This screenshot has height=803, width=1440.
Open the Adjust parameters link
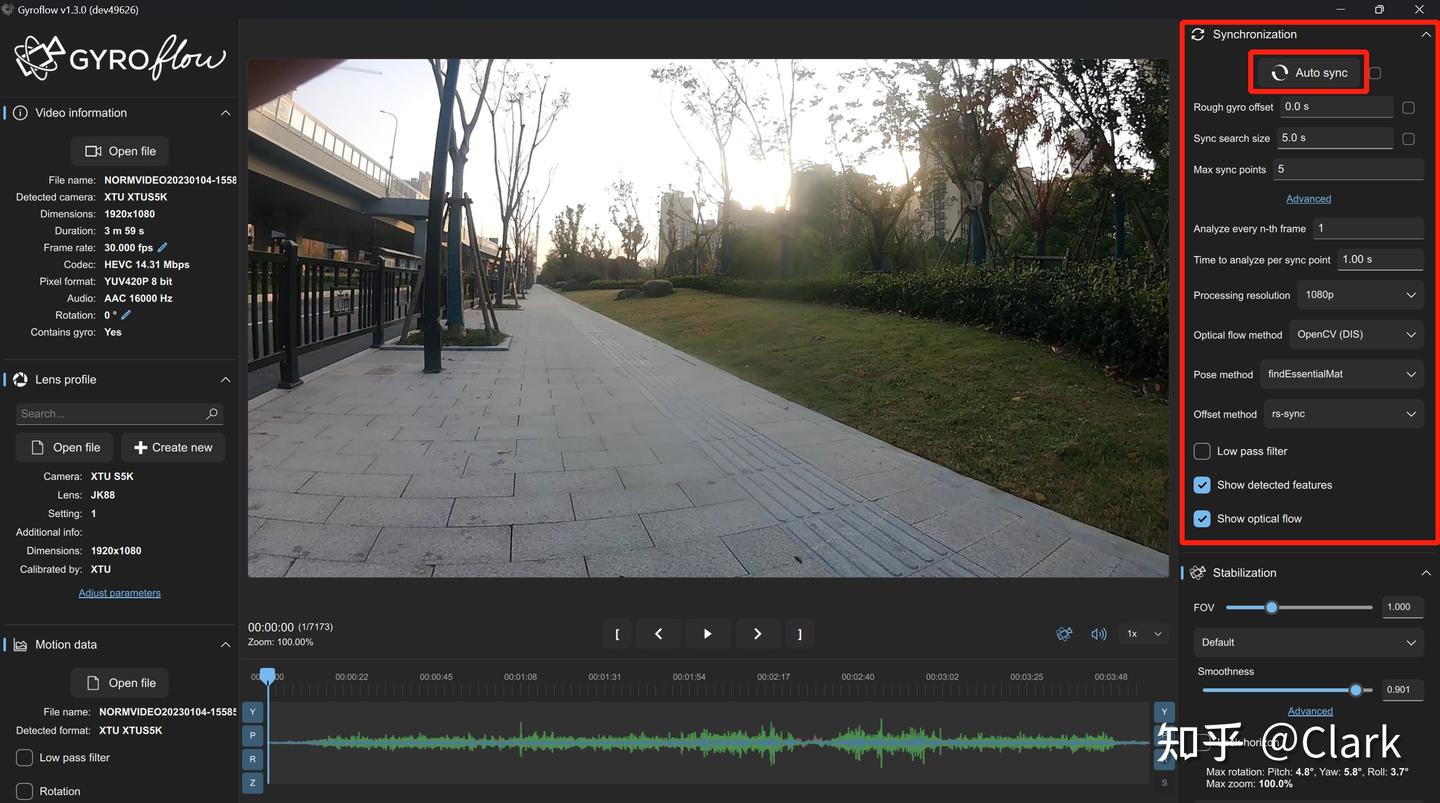pyautogui.click(x=119, y=593)
